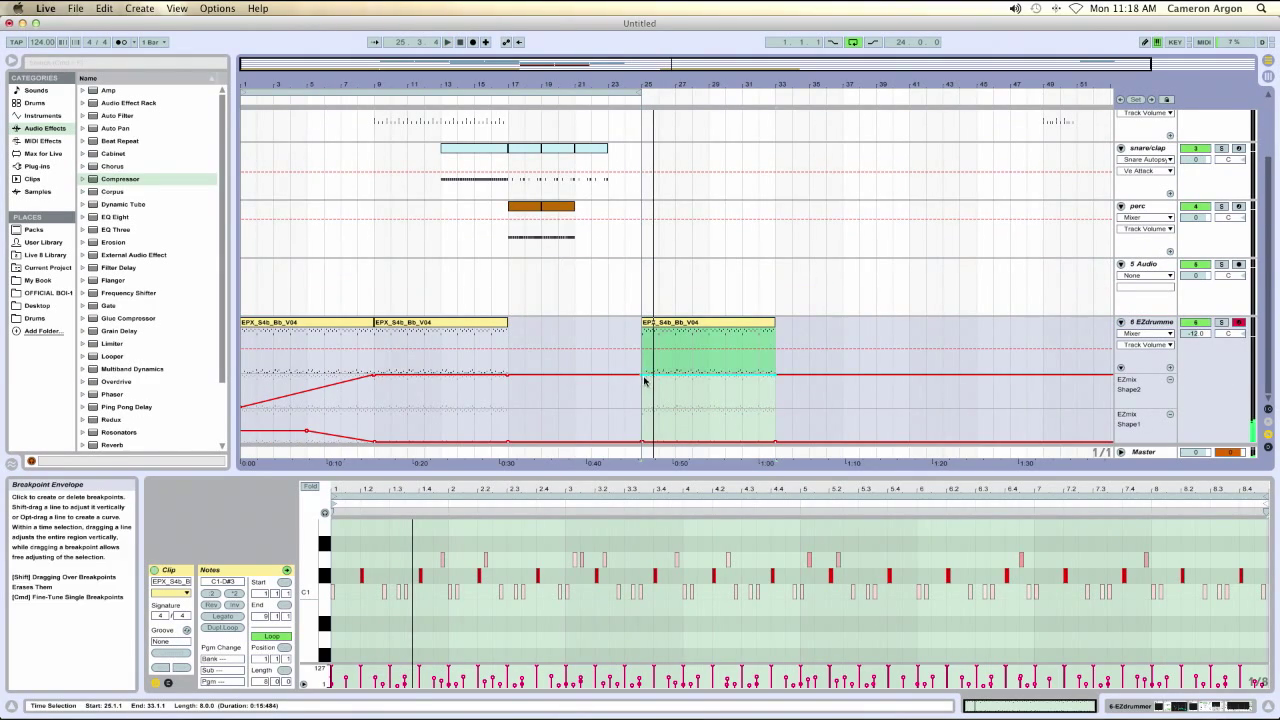The width and height of the screenshot is (1280, 720).
Task: Click the MIDI overdub plus button
Action: (486, 42)
